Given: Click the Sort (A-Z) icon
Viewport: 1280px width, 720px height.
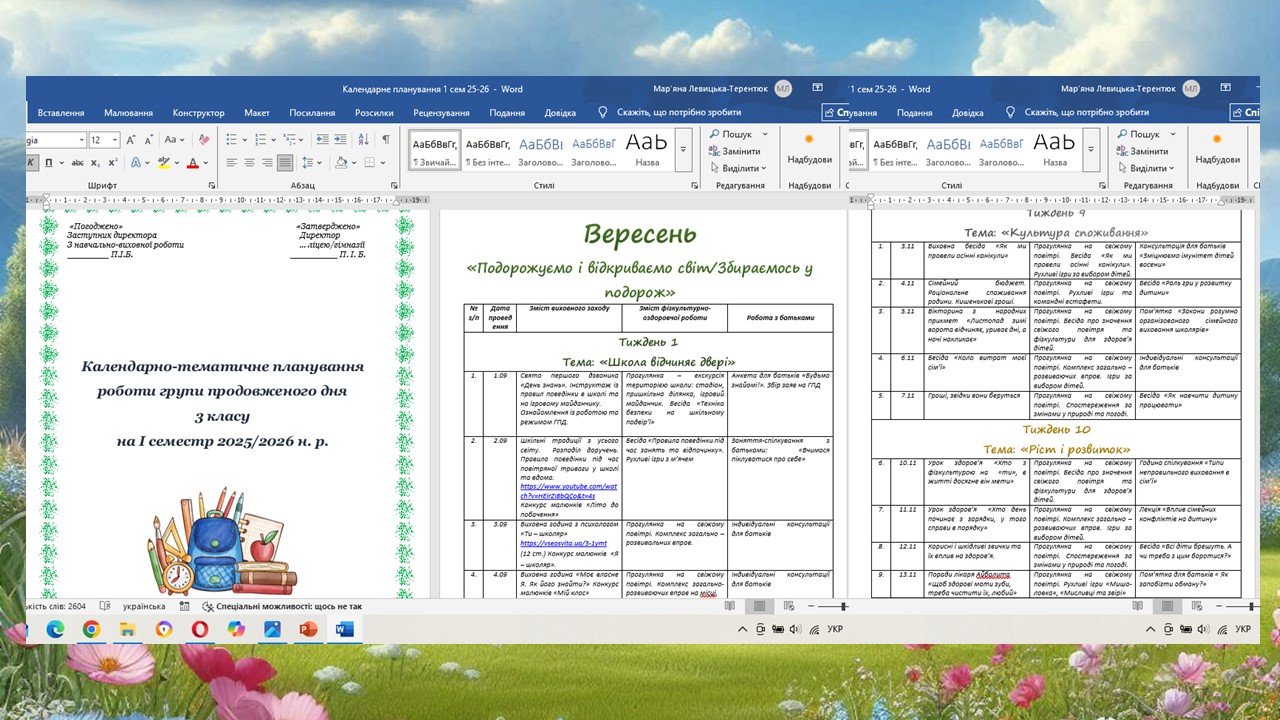Looking at the screenshot, I should click(363, 140).
